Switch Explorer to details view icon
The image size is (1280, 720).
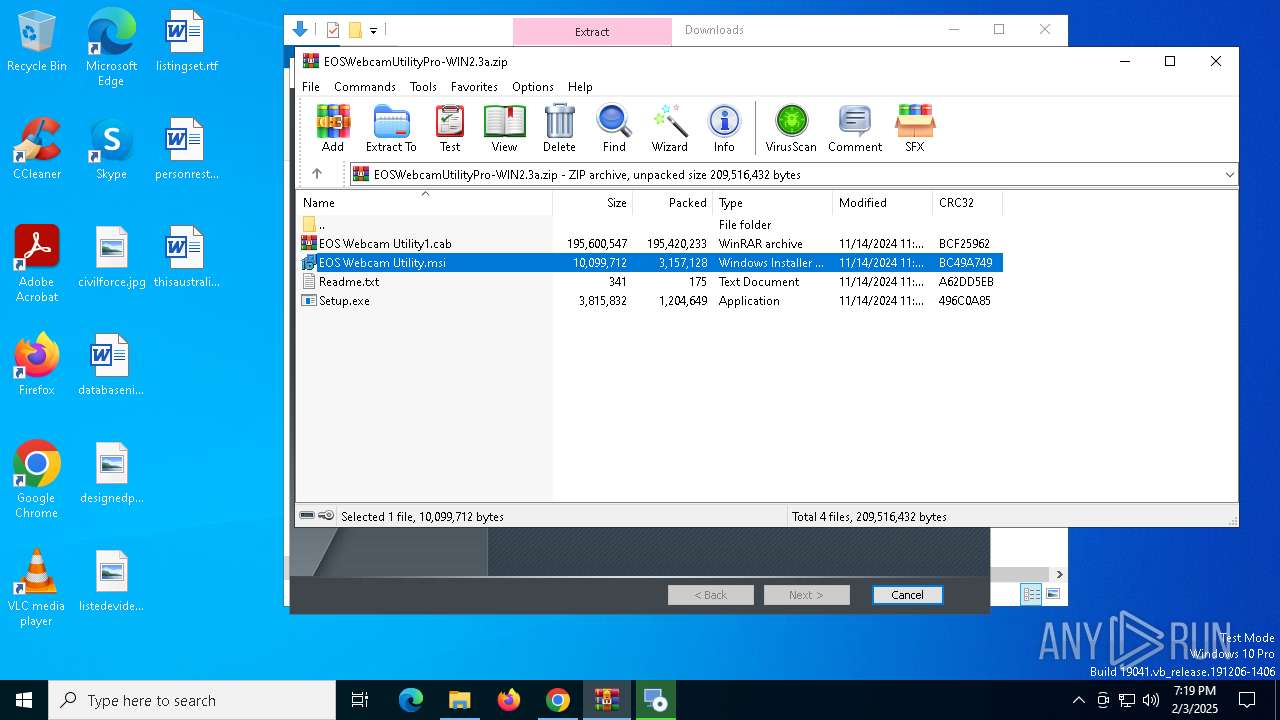point(1031,595)
